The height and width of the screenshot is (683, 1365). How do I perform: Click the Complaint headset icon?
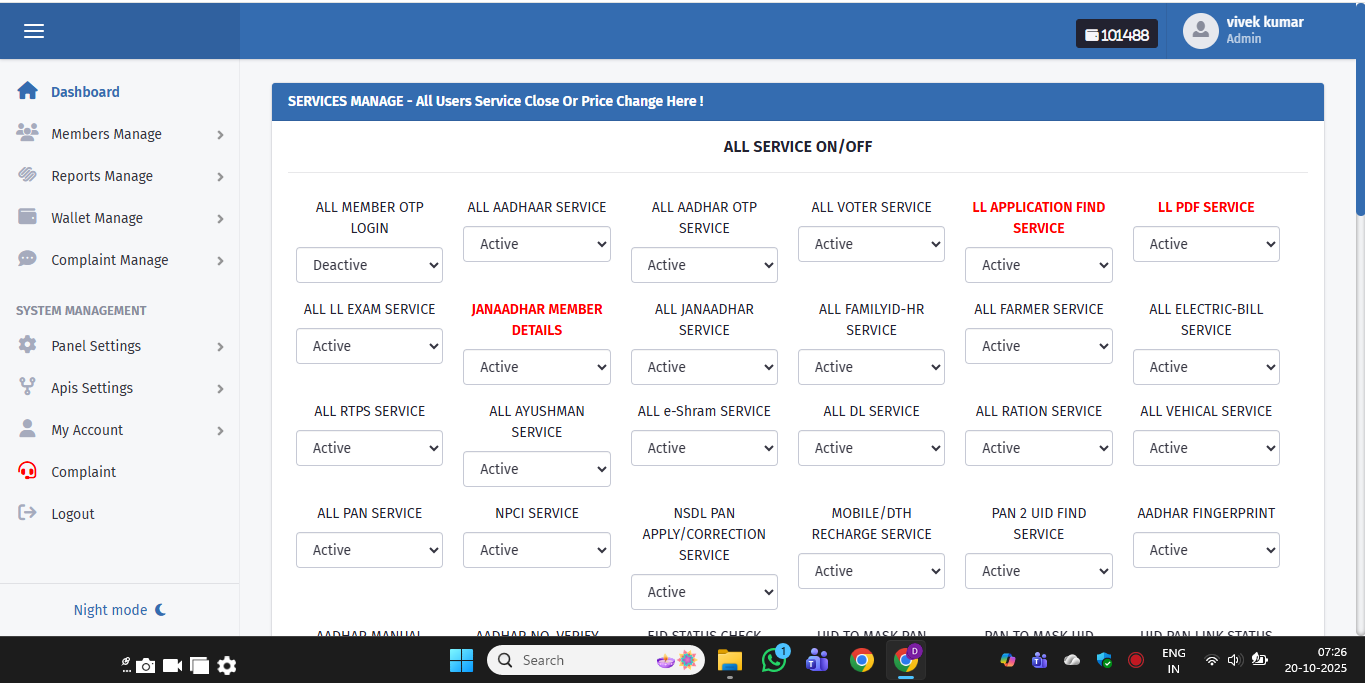[x=28, y=471]
